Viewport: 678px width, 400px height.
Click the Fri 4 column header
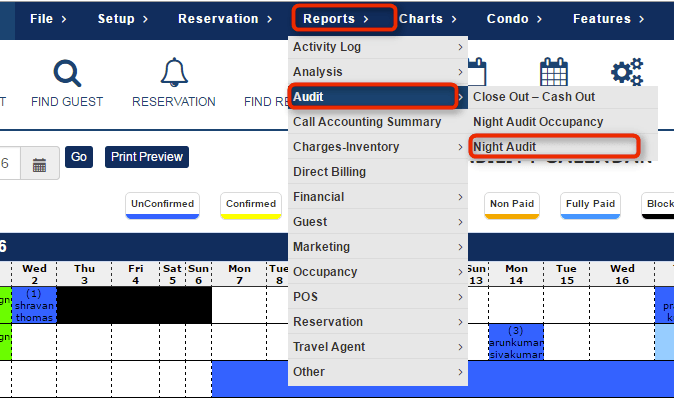[135, 274]
